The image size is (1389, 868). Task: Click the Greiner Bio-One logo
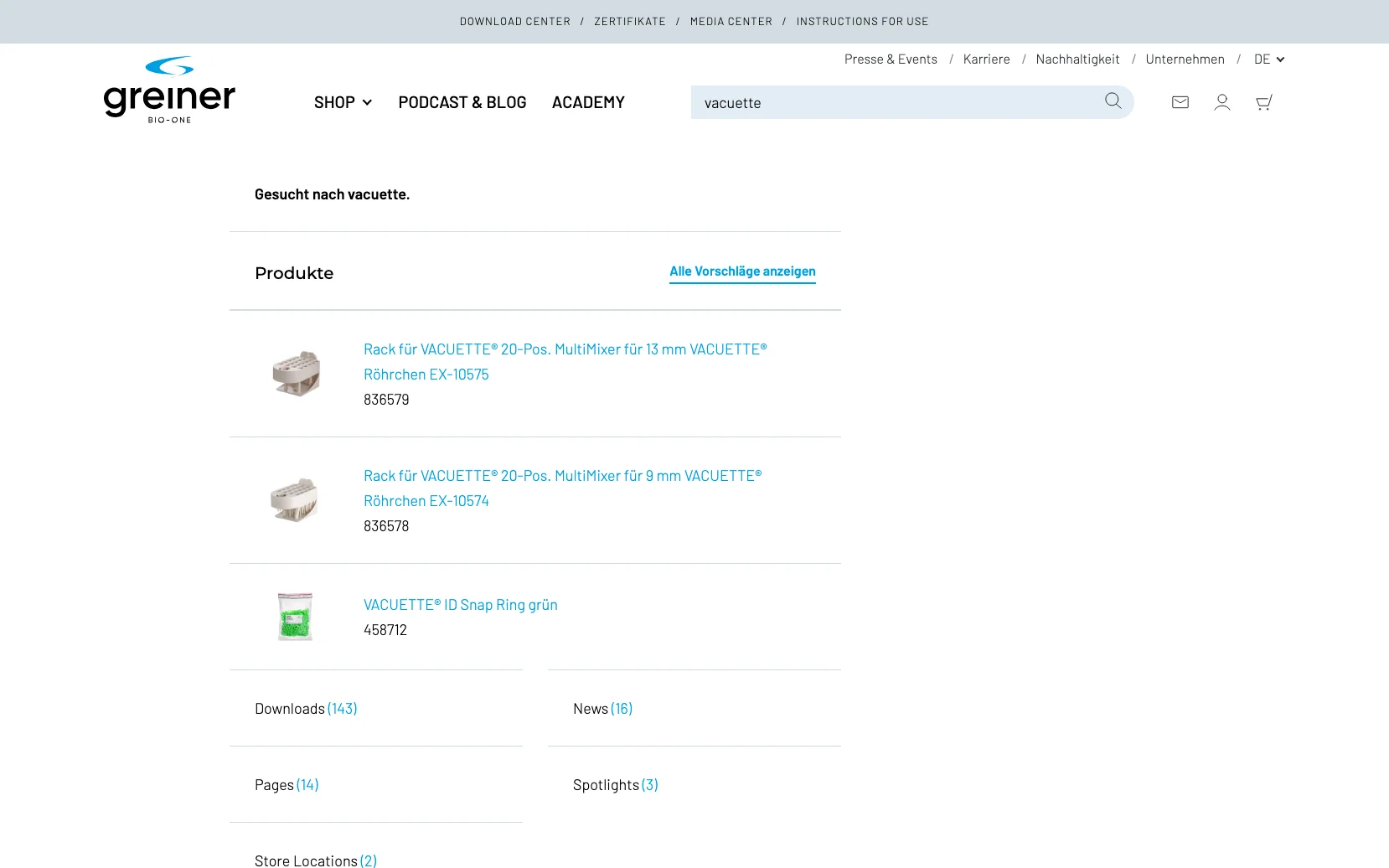pos(169,90)
